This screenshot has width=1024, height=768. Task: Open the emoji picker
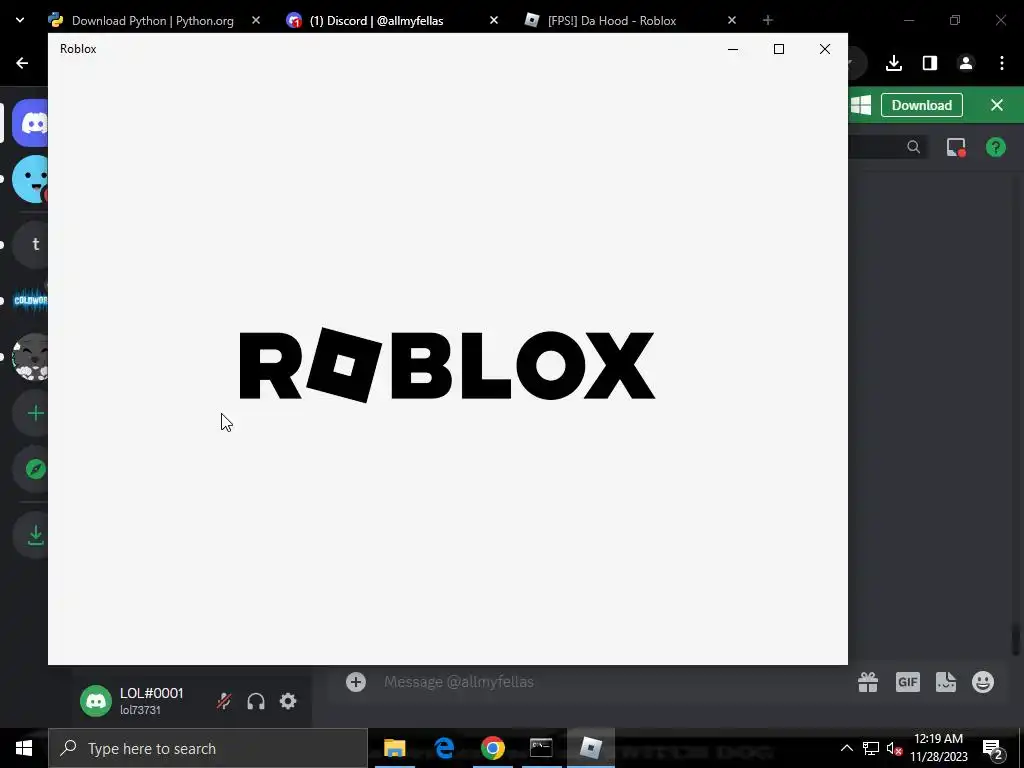(x=983, y=682)
